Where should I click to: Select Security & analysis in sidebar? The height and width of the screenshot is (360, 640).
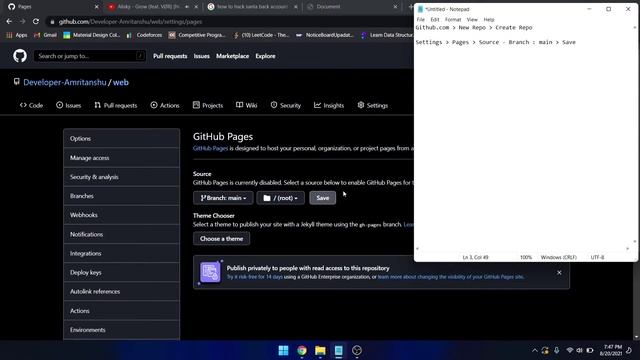(121, 177)
